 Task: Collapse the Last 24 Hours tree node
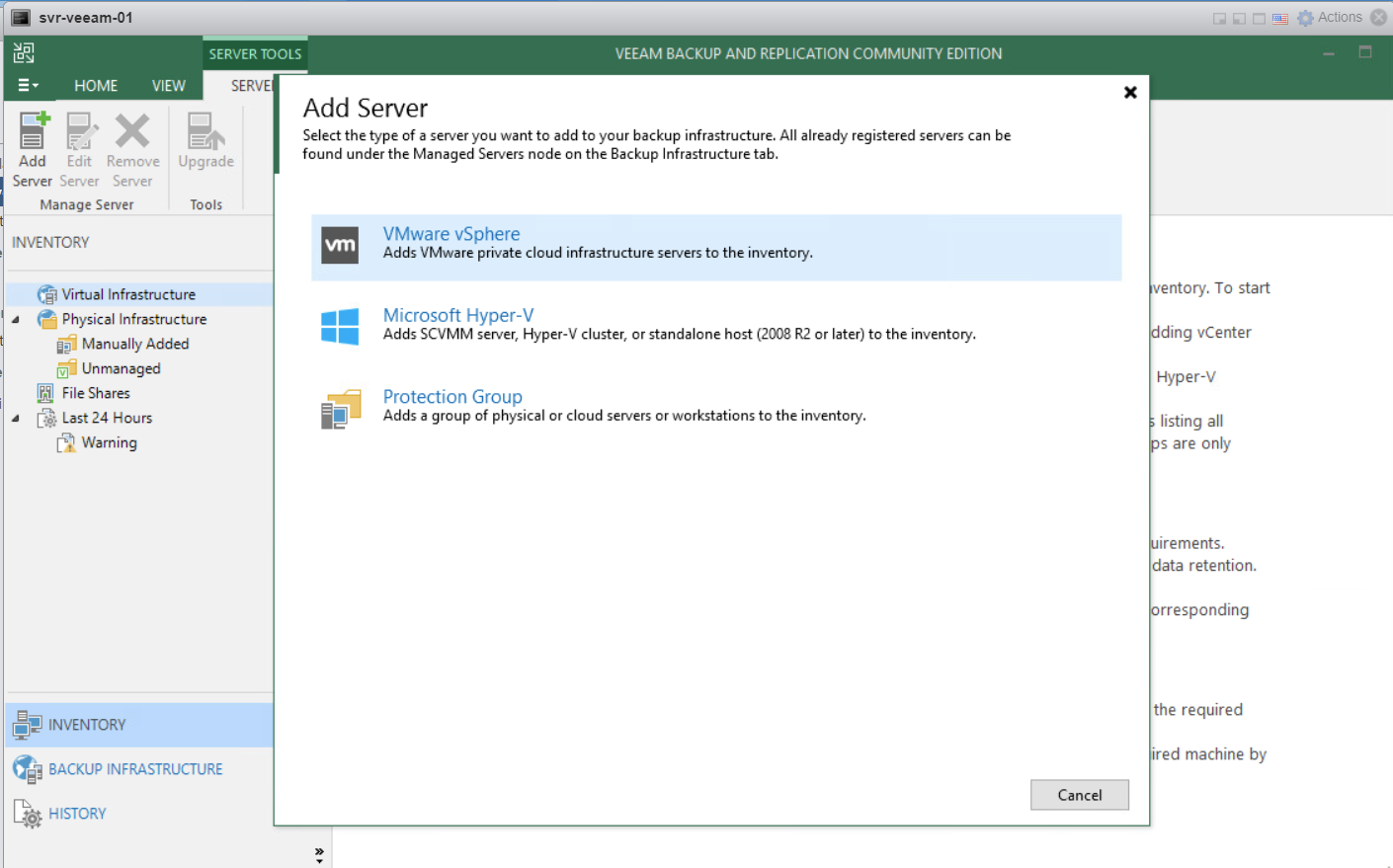[x=16, y=418]
